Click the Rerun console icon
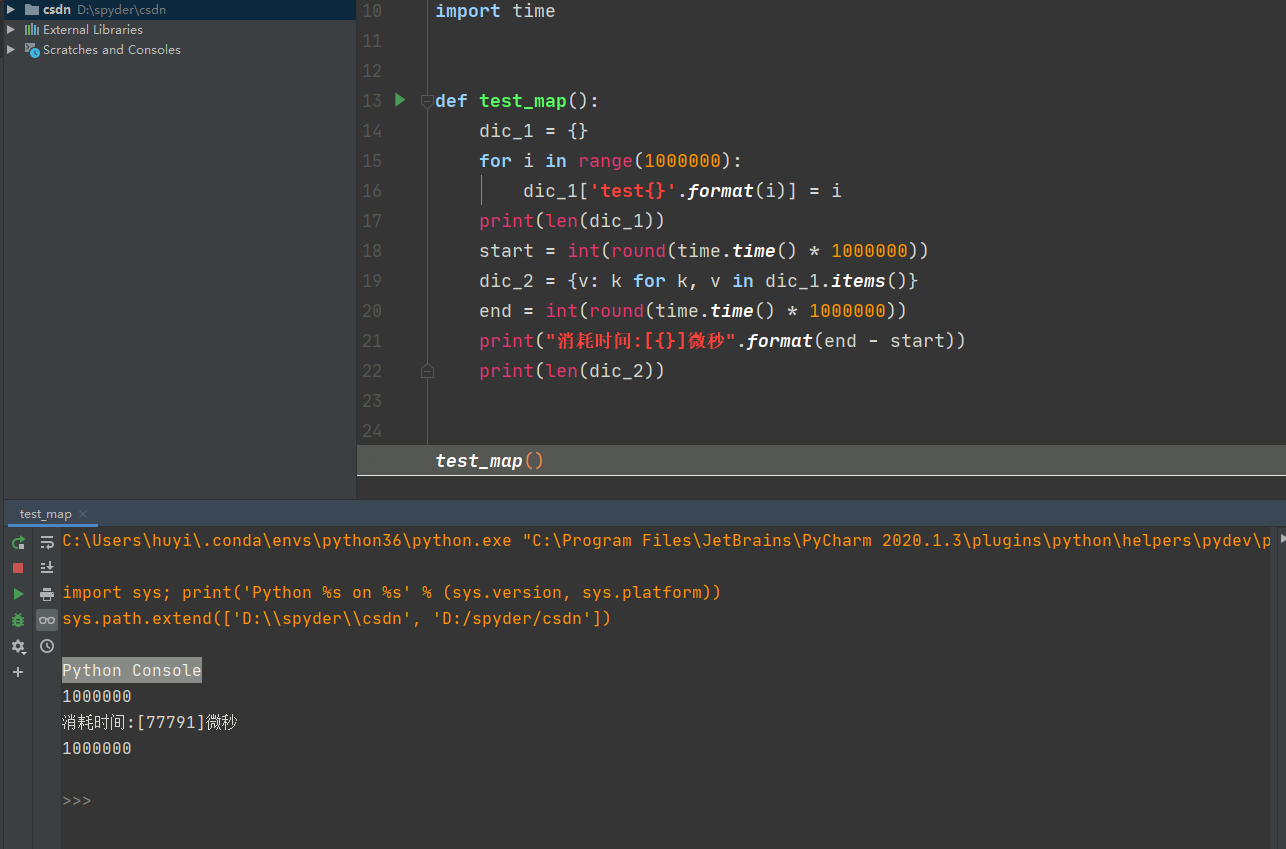The image size is (1286, 849). pos(18,542)
